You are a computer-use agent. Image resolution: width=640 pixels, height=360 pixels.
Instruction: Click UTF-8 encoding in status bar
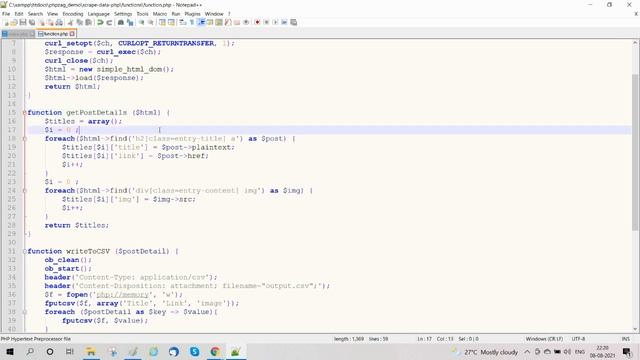point(578,339)
